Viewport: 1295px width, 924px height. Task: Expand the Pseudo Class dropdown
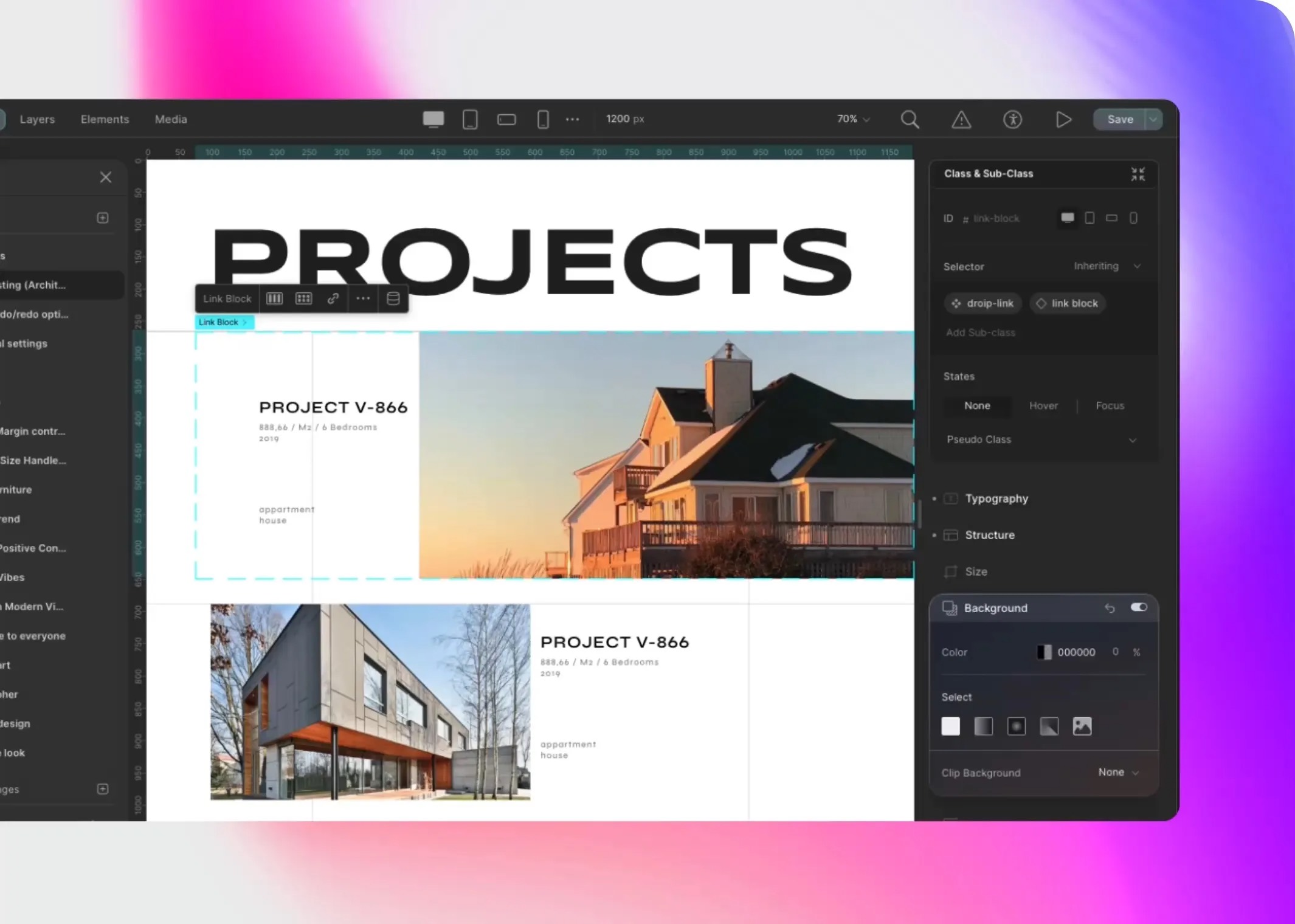coord(1042,440)
